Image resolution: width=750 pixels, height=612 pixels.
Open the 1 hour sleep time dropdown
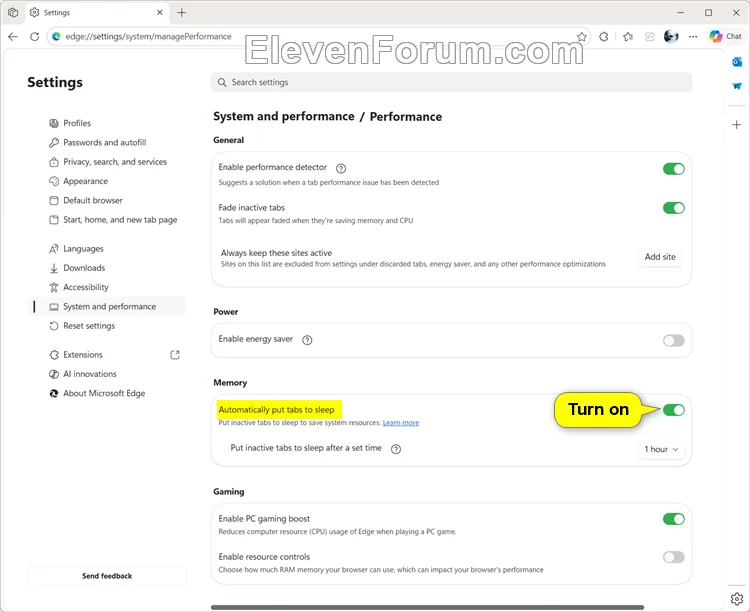(661, 449)
